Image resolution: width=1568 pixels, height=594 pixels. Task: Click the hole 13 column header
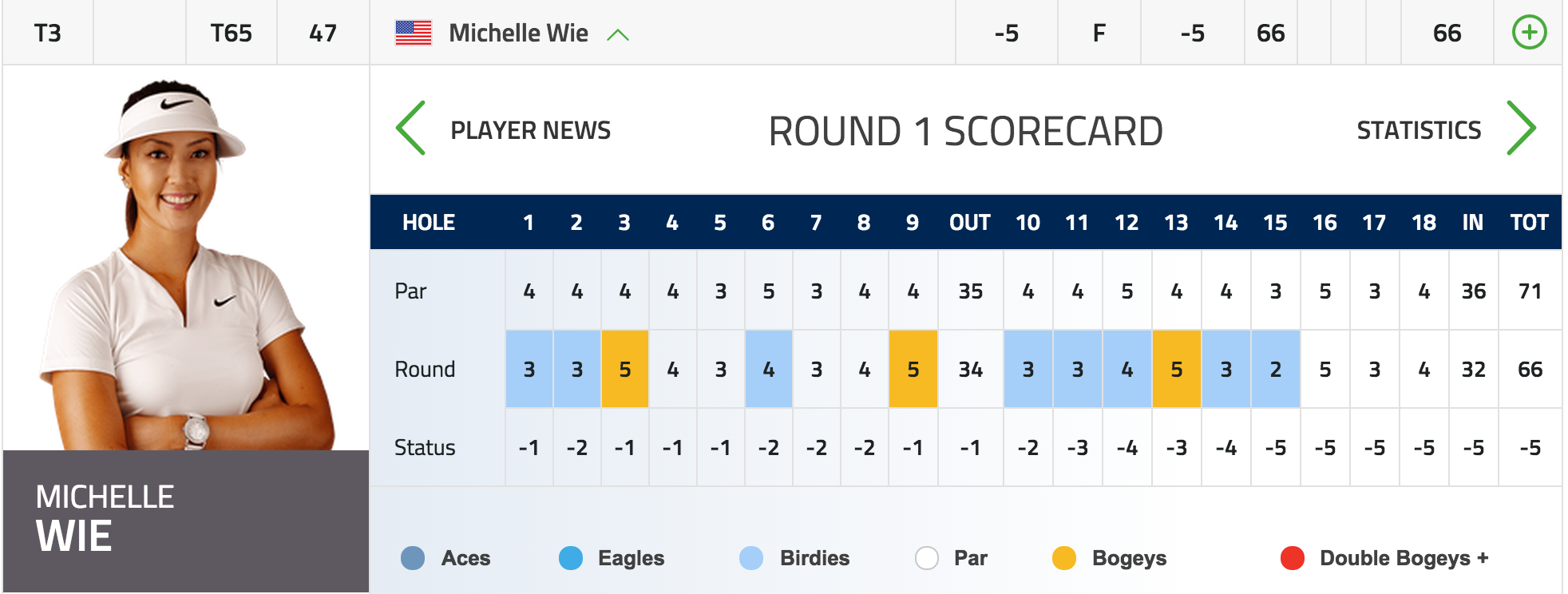click(1176, 222)
